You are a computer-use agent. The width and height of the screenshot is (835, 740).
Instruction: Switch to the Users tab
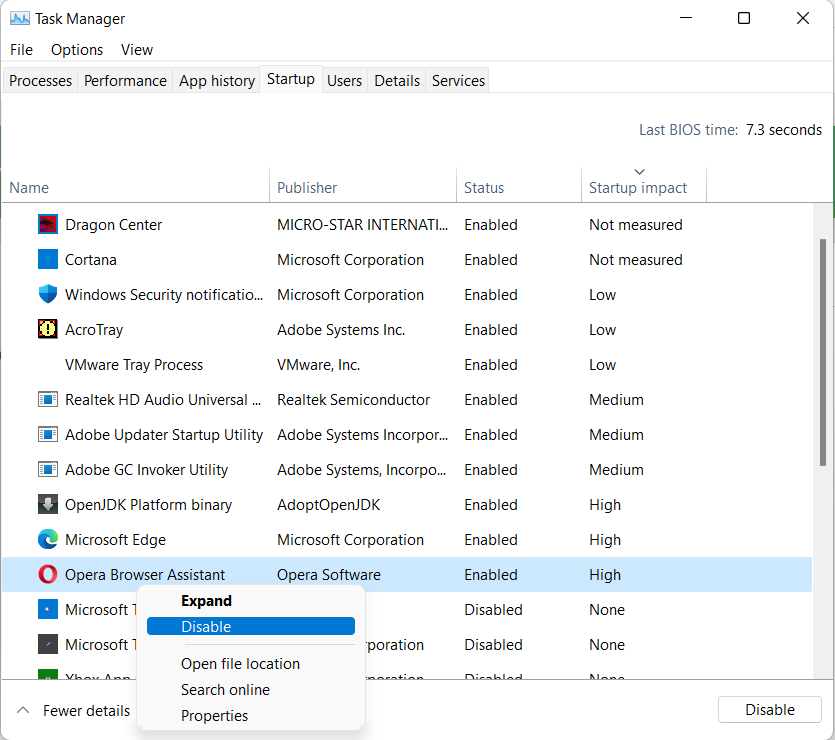345,80
